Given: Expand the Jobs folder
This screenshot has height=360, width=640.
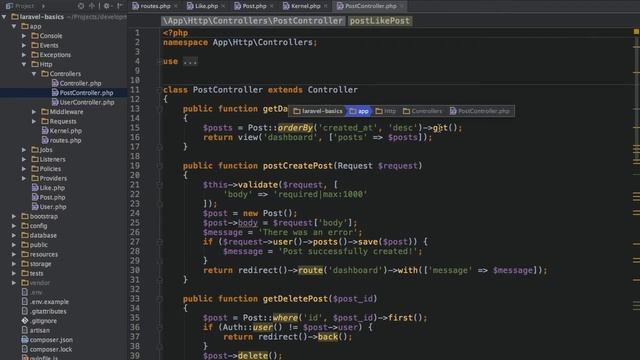Looking at the screenshot, I should (24, 150).
